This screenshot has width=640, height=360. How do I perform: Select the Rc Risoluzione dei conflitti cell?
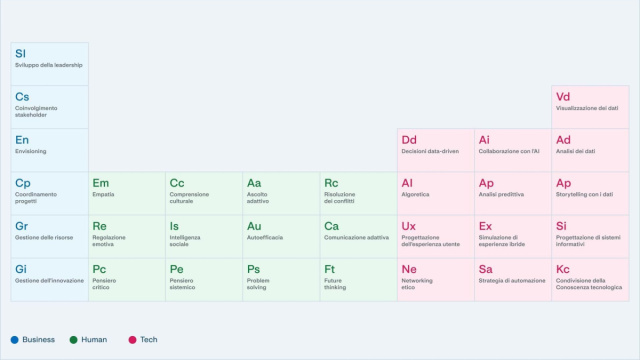tap(359, 193)
